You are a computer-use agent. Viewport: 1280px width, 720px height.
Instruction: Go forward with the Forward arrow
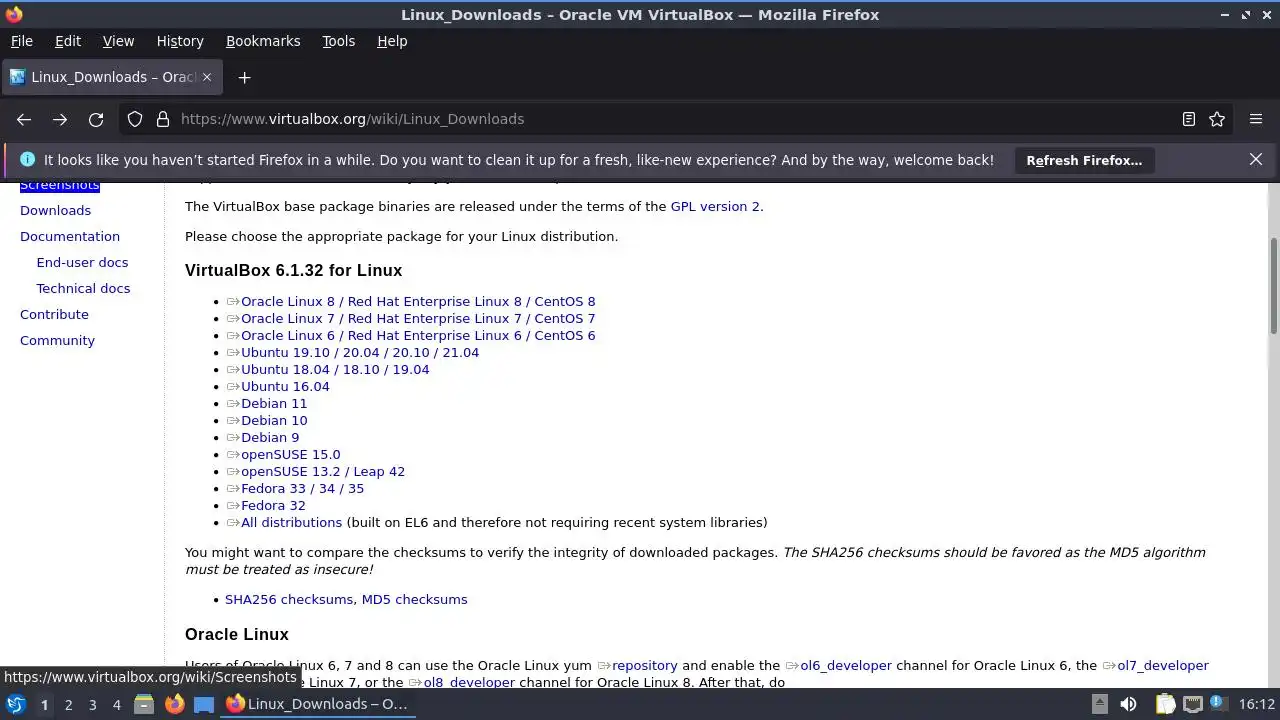[x=60, y=119]
